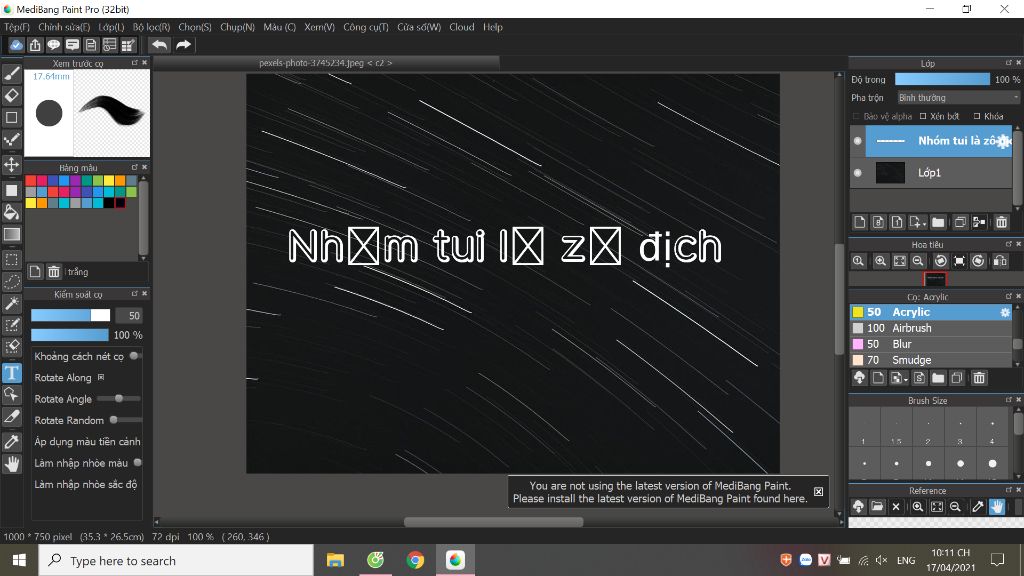Select the rectangular Select tool
The height and width of the screenshot is (576, 1024).
click(x=12, y=259)
